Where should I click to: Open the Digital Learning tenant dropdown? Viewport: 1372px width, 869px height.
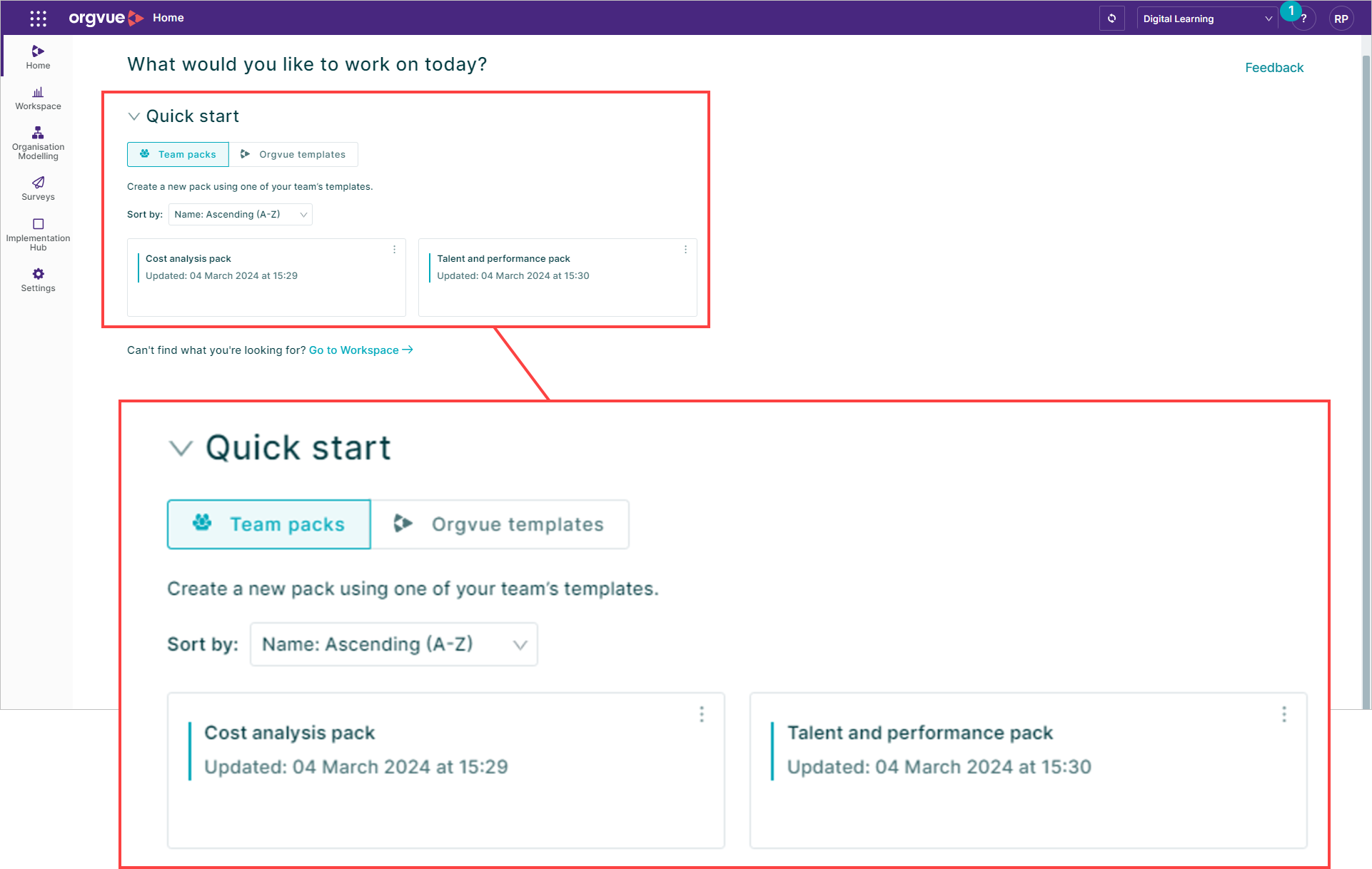(x=1207, y=19)
